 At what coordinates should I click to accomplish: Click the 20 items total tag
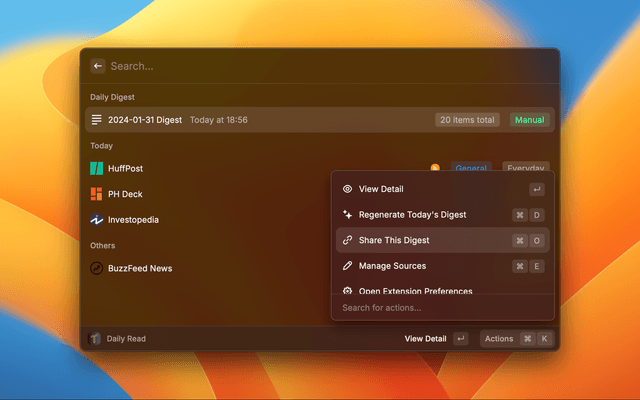tap(467, 120)
